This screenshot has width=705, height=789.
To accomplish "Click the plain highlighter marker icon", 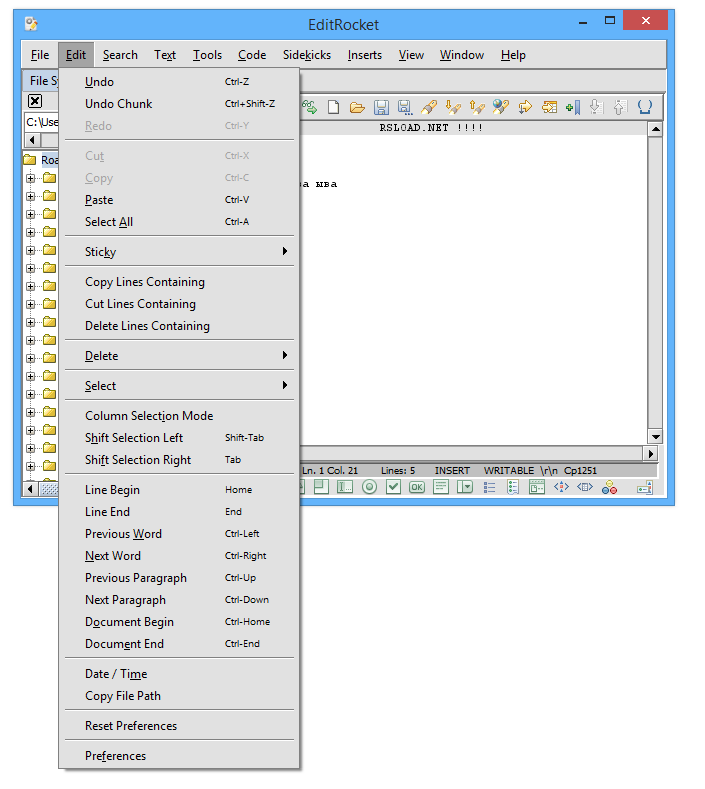I will (429, 107).
